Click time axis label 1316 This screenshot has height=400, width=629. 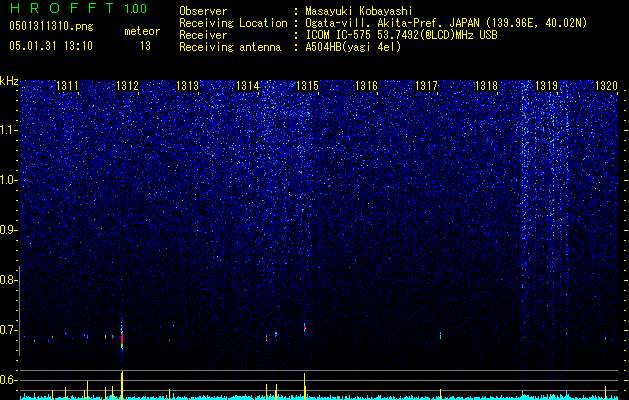coord(367,85)
